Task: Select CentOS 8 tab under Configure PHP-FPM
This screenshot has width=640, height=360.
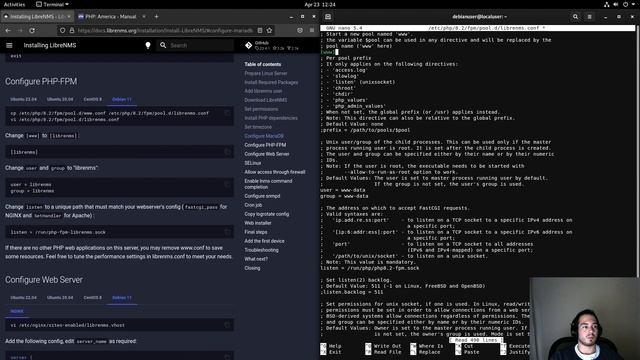Action: [93, 99]
